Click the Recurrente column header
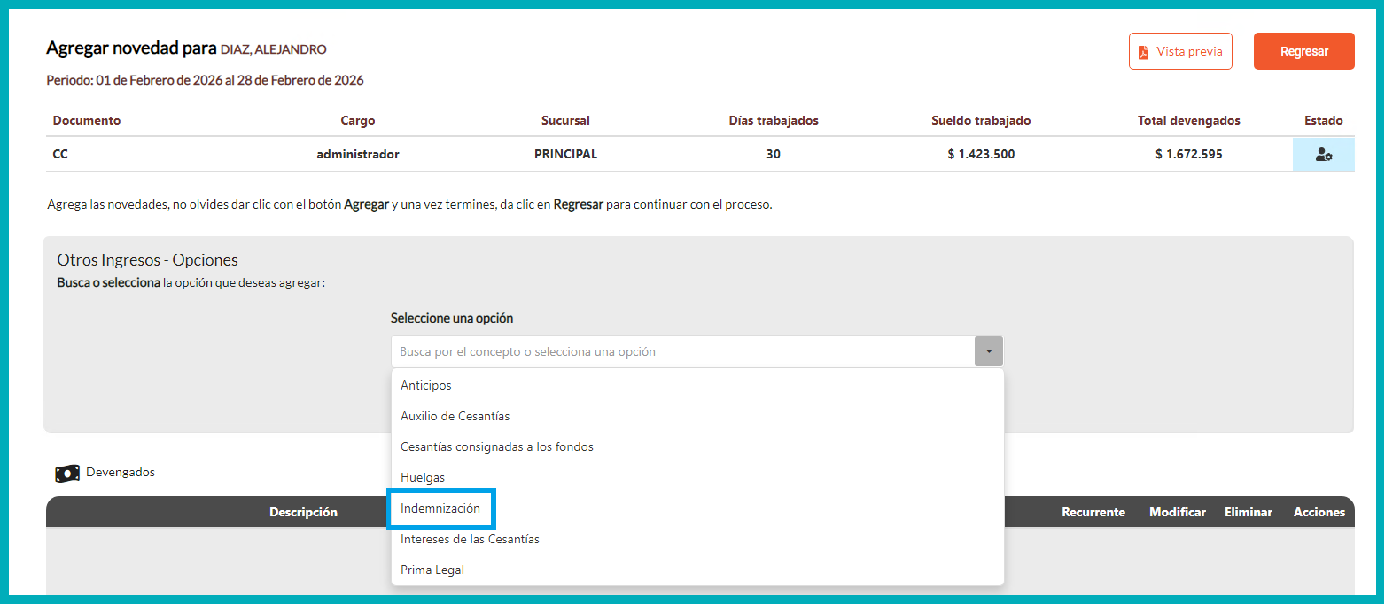1384x604 pixels. tap(1092, 512)
